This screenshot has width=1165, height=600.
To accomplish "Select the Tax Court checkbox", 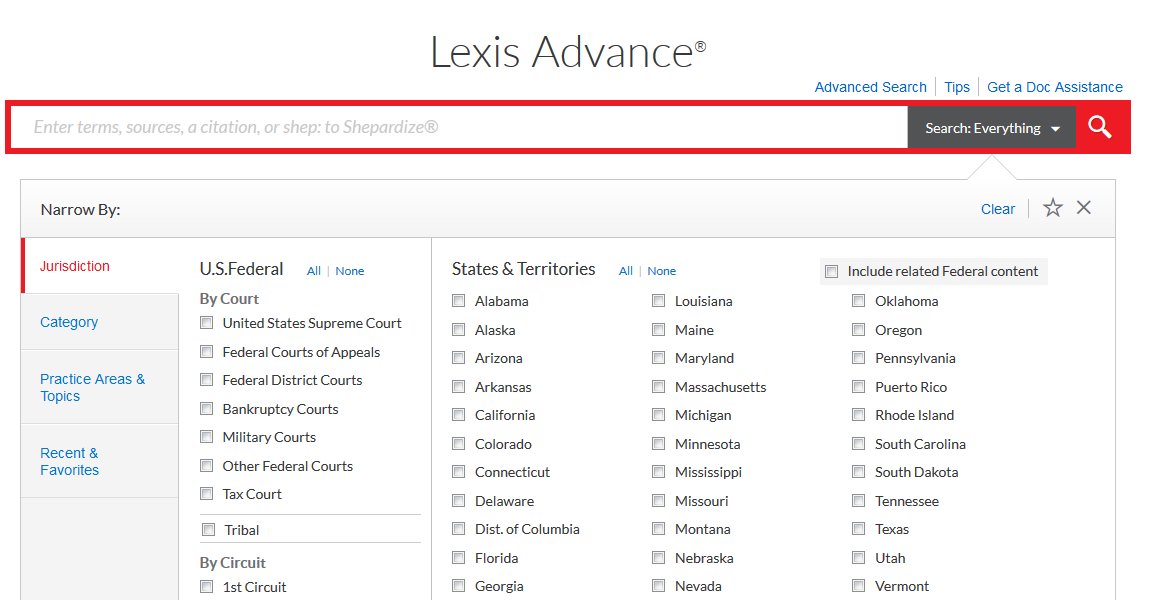I will pos(206,494).
